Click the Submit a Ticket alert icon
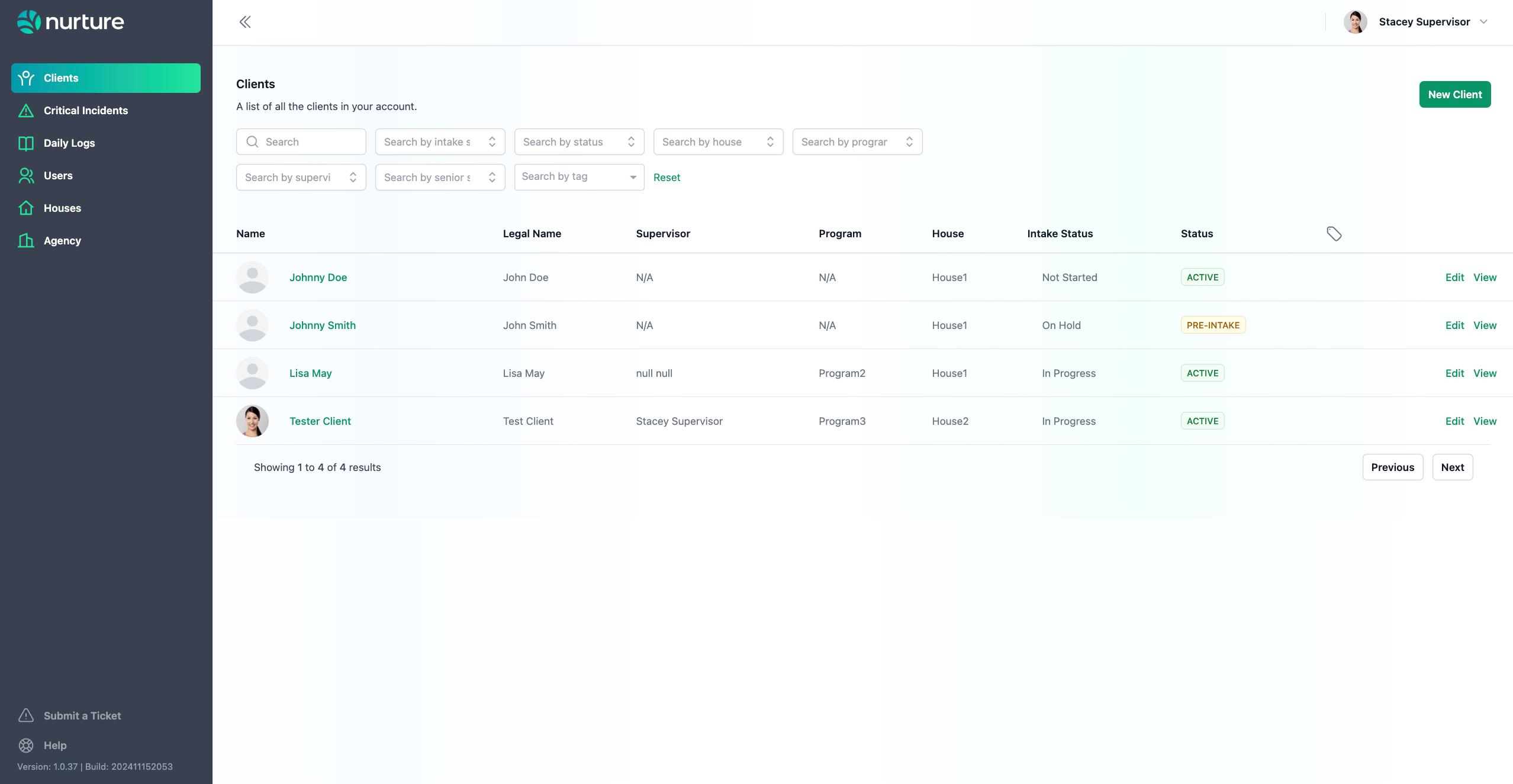Screen dimensions: 1513x784 26,716
